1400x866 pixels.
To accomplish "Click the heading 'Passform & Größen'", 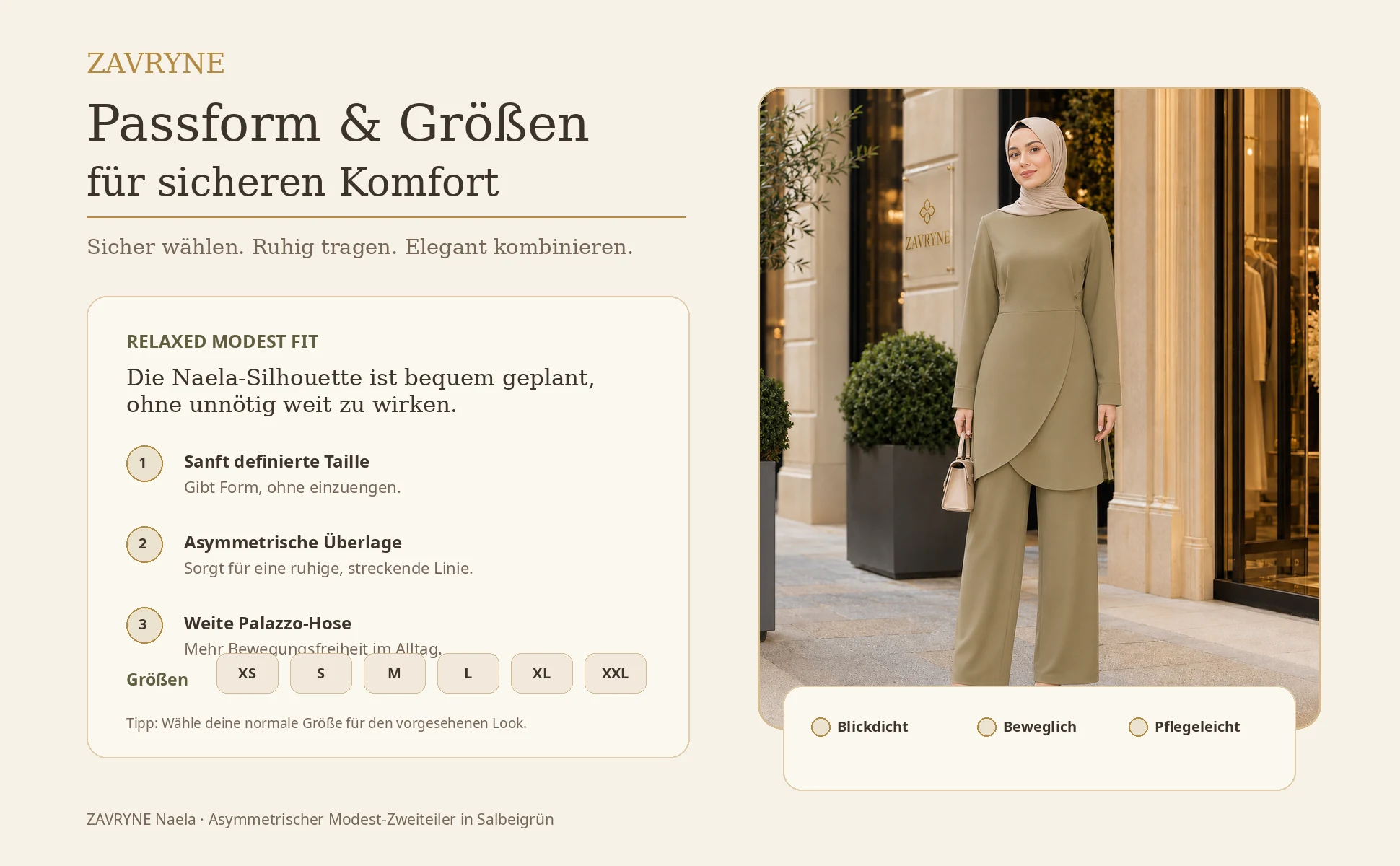I will tap(338, 123).
